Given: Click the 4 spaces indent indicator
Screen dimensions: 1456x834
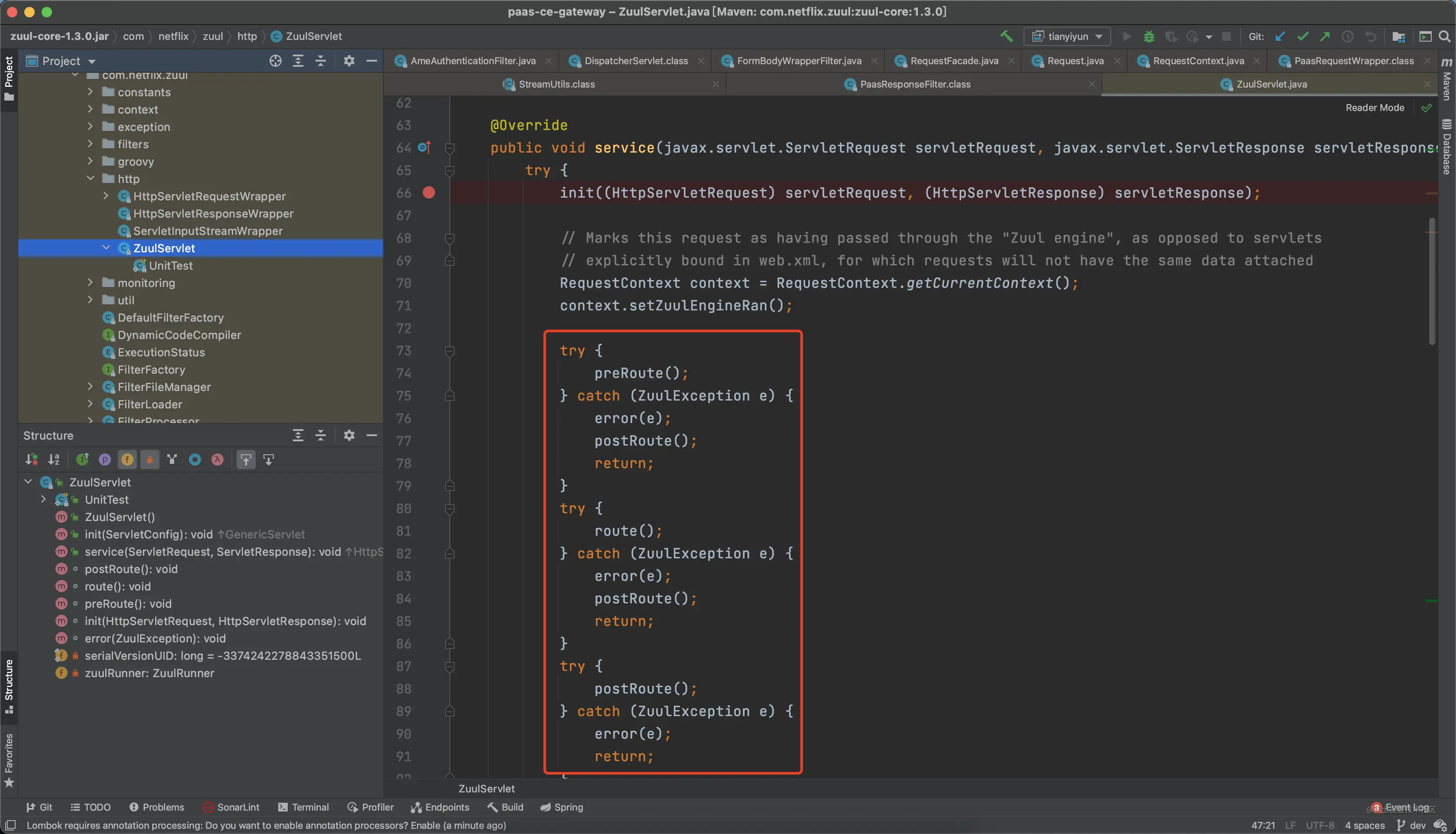Looking at the screenshot, I should (x=1365, y=825).
